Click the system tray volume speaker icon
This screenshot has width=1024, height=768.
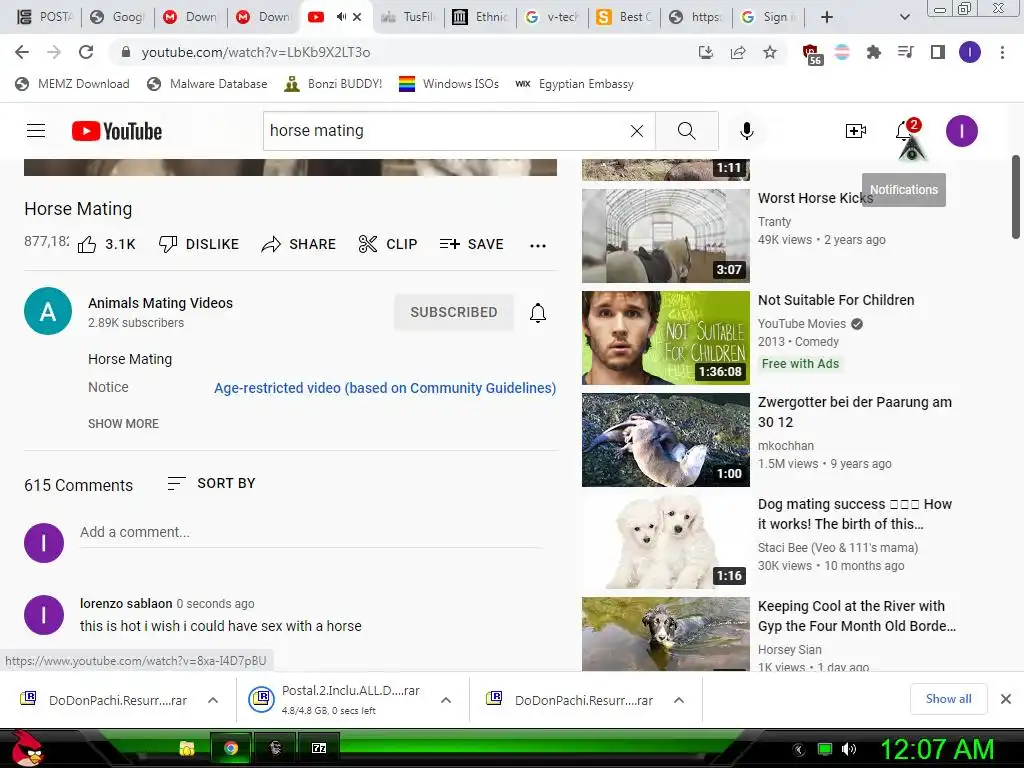pyautogui.click(x=849, y=749)
